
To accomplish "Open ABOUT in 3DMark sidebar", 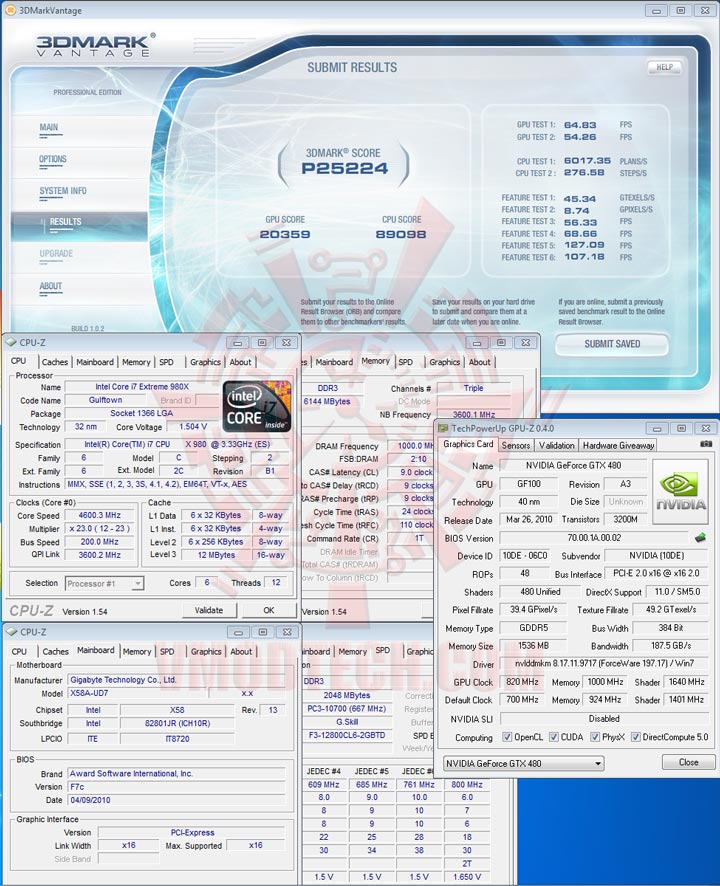I will coord(50,286).
